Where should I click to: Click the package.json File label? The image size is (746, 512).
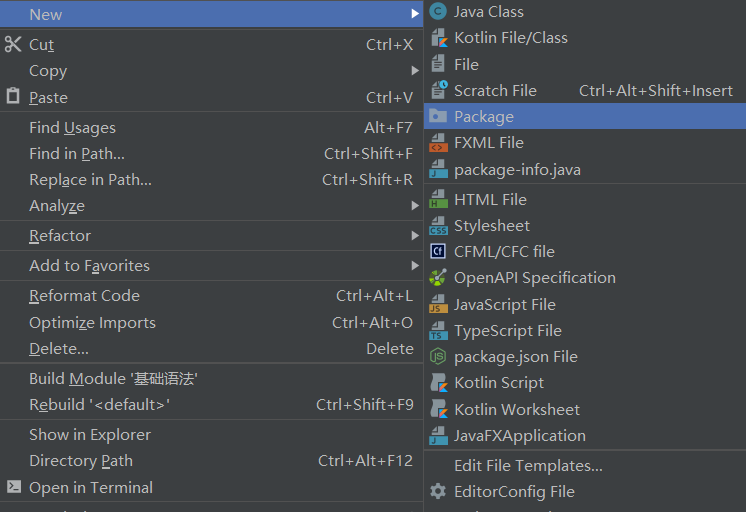516,357
